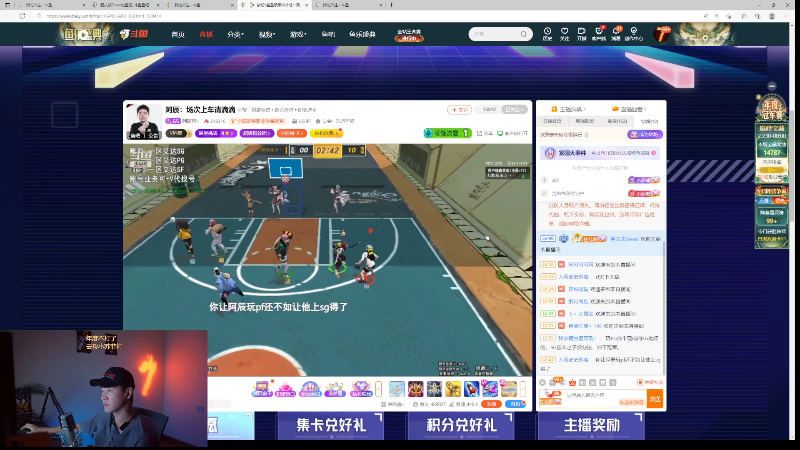Open the yellow pill badge with red dot
Screen dimensions: 800x450
tap(327, 133)
